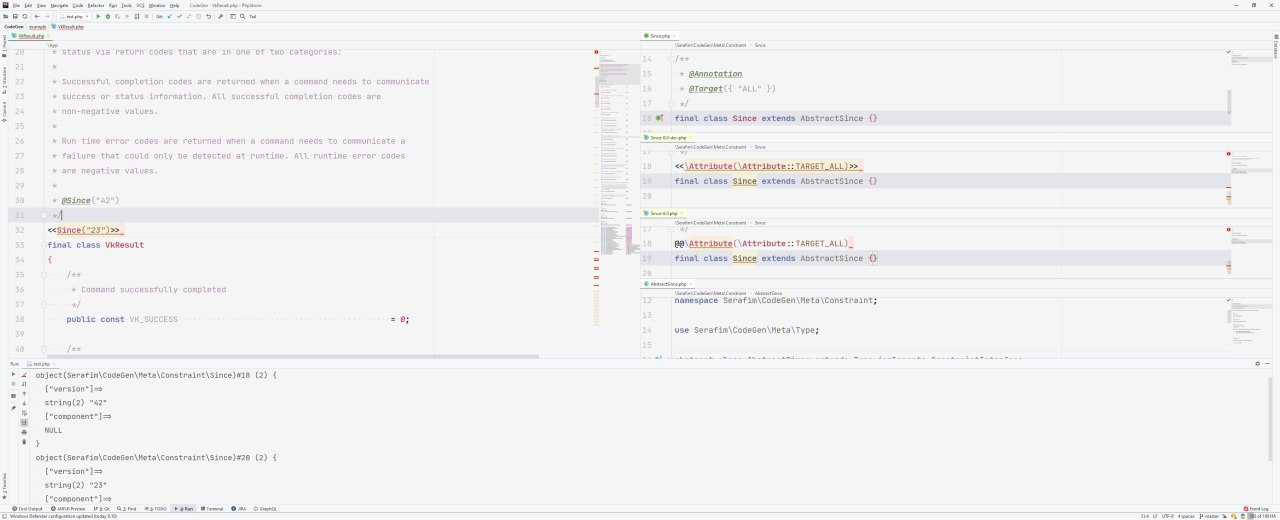
Task: Open Run panel settings gear
Action: tap(1257, 364)
